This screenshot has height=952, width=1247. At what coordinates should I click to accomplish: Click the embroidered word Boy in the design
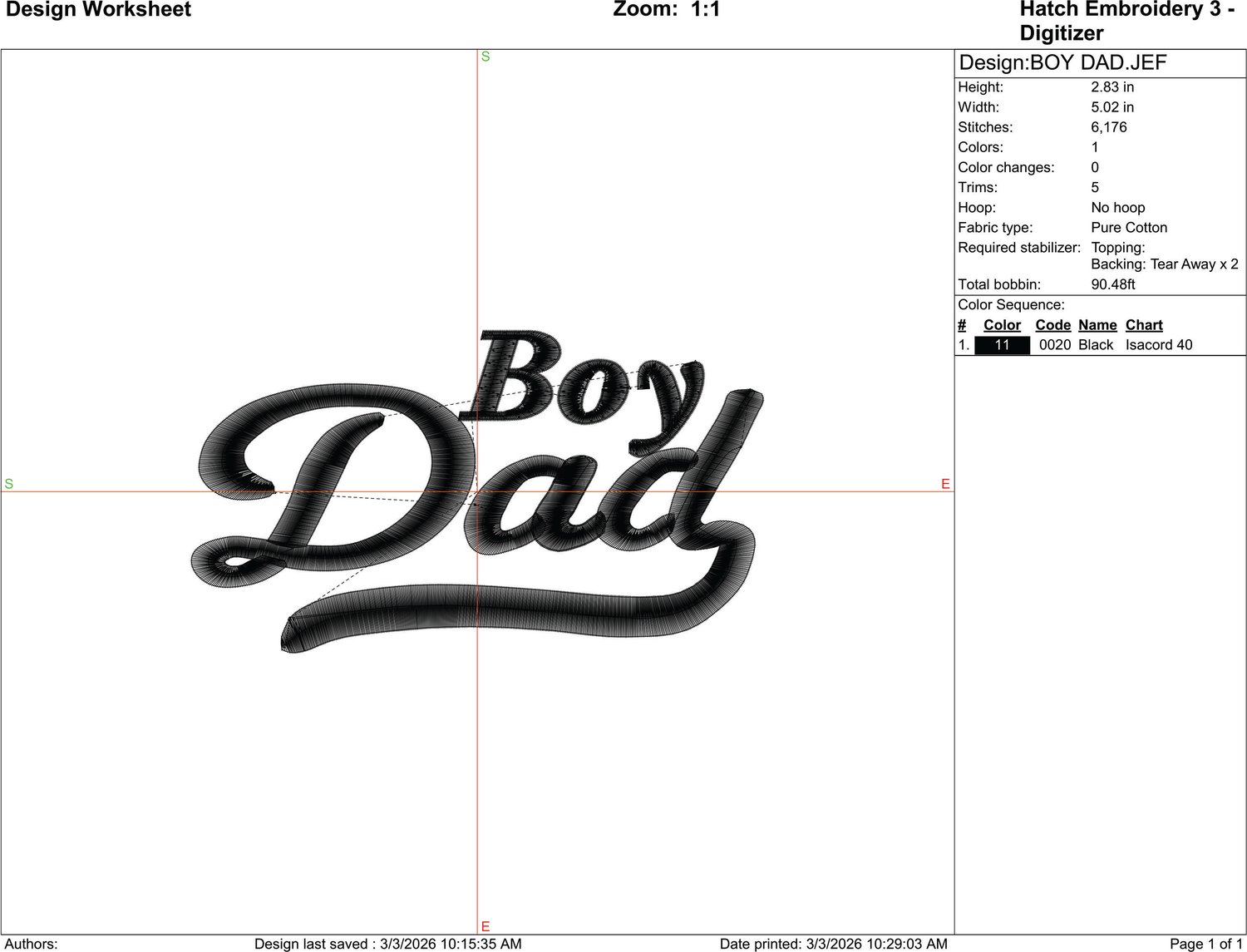[x=584, y=387]
